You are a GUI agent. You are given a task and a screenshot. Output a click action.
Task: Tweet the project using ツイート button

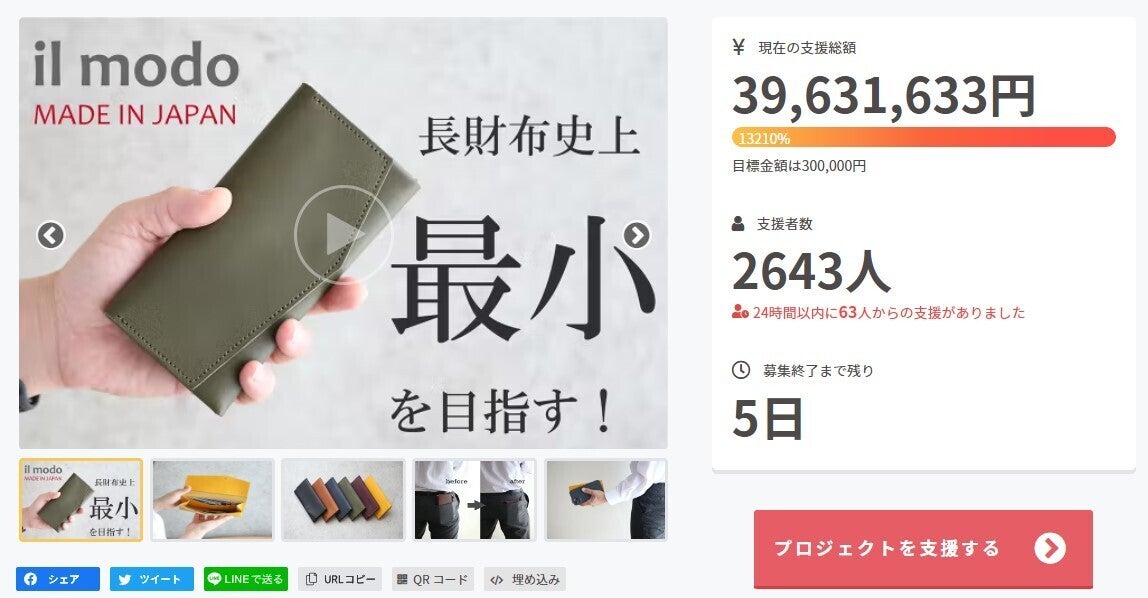click(x=152, y=579)
